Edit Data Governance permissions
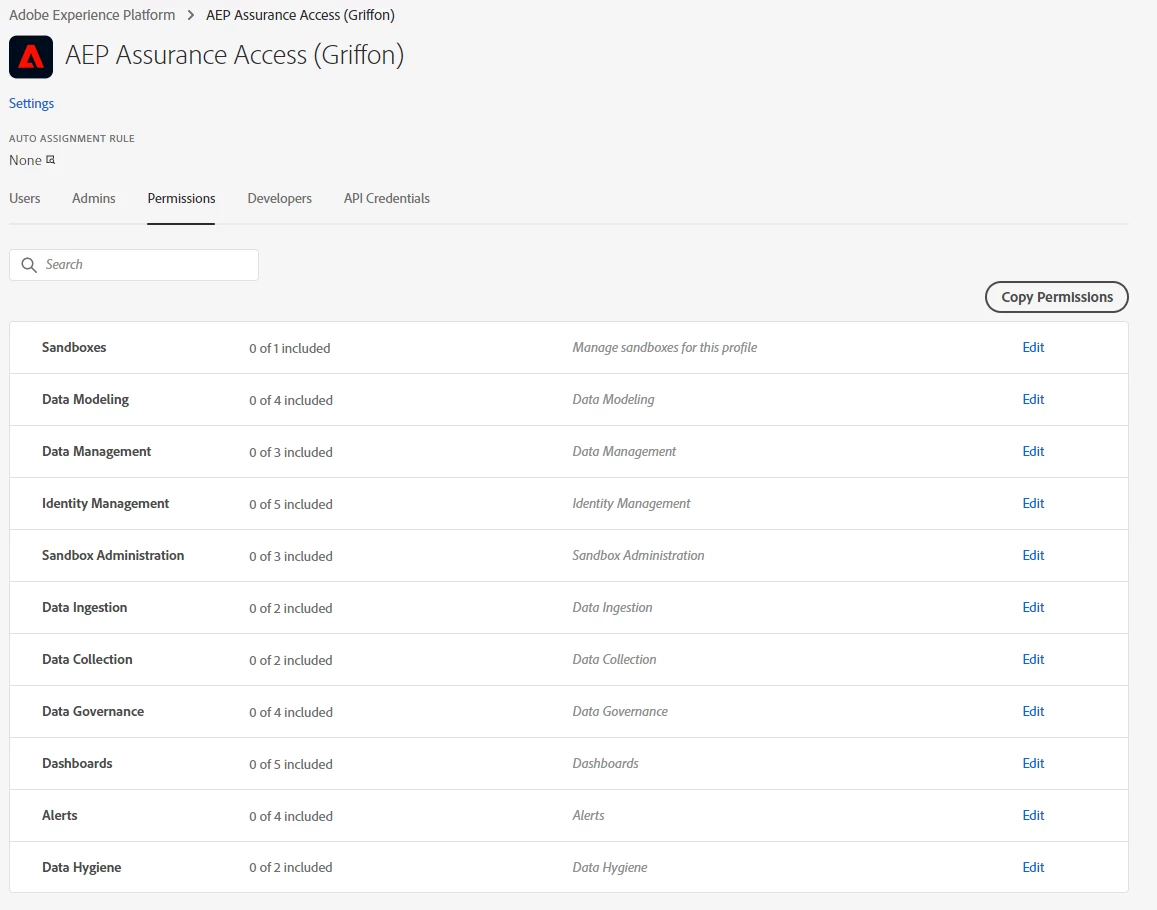Viewport: 1157px width, 910px height. [x=1033, y=711]
